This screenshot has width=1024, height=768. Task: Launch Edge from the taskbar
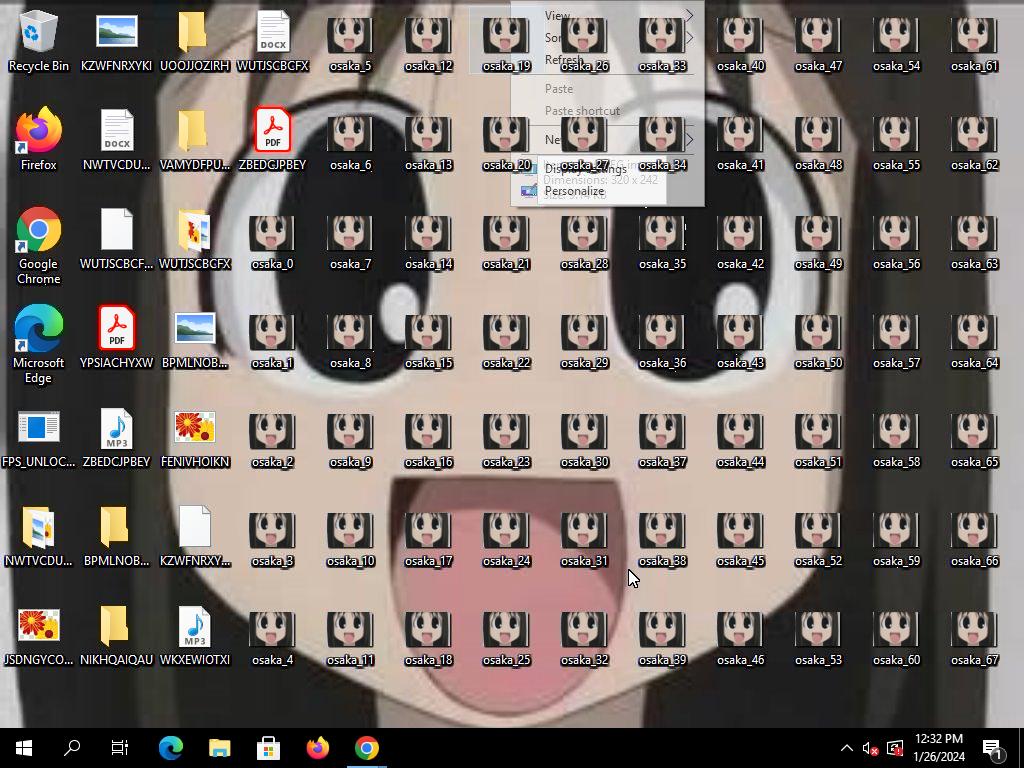(170, 748)
